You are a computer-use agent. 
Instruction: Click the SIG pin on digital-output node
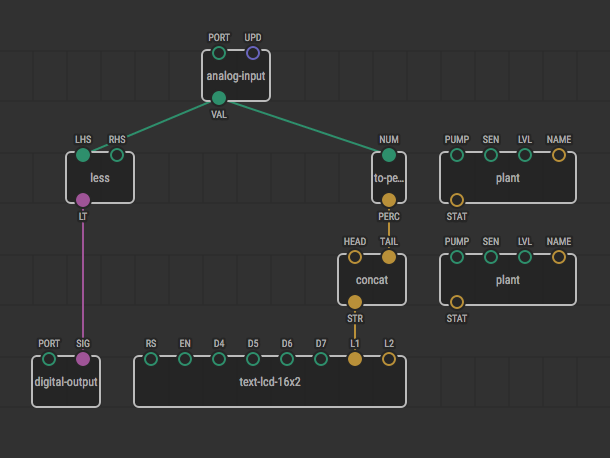point(83,359)
